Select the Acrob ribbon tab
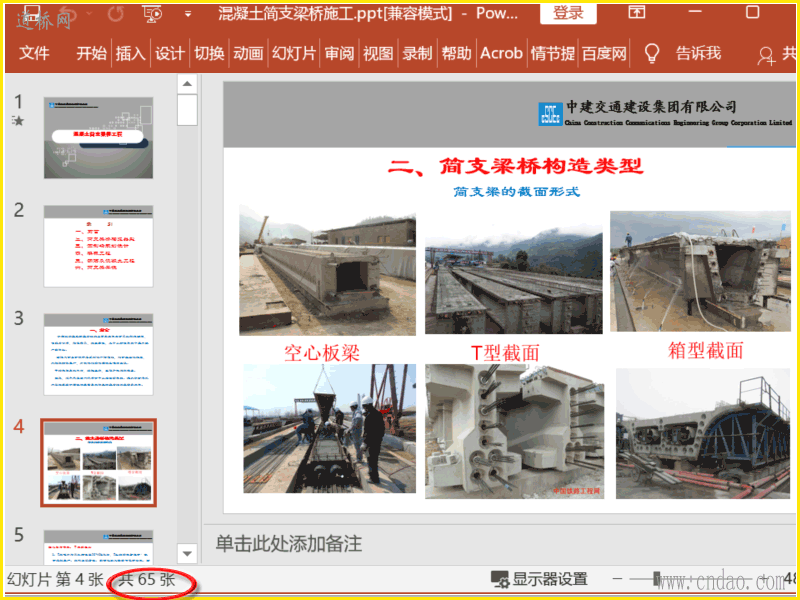800x600 pixels. click(502, 53)
